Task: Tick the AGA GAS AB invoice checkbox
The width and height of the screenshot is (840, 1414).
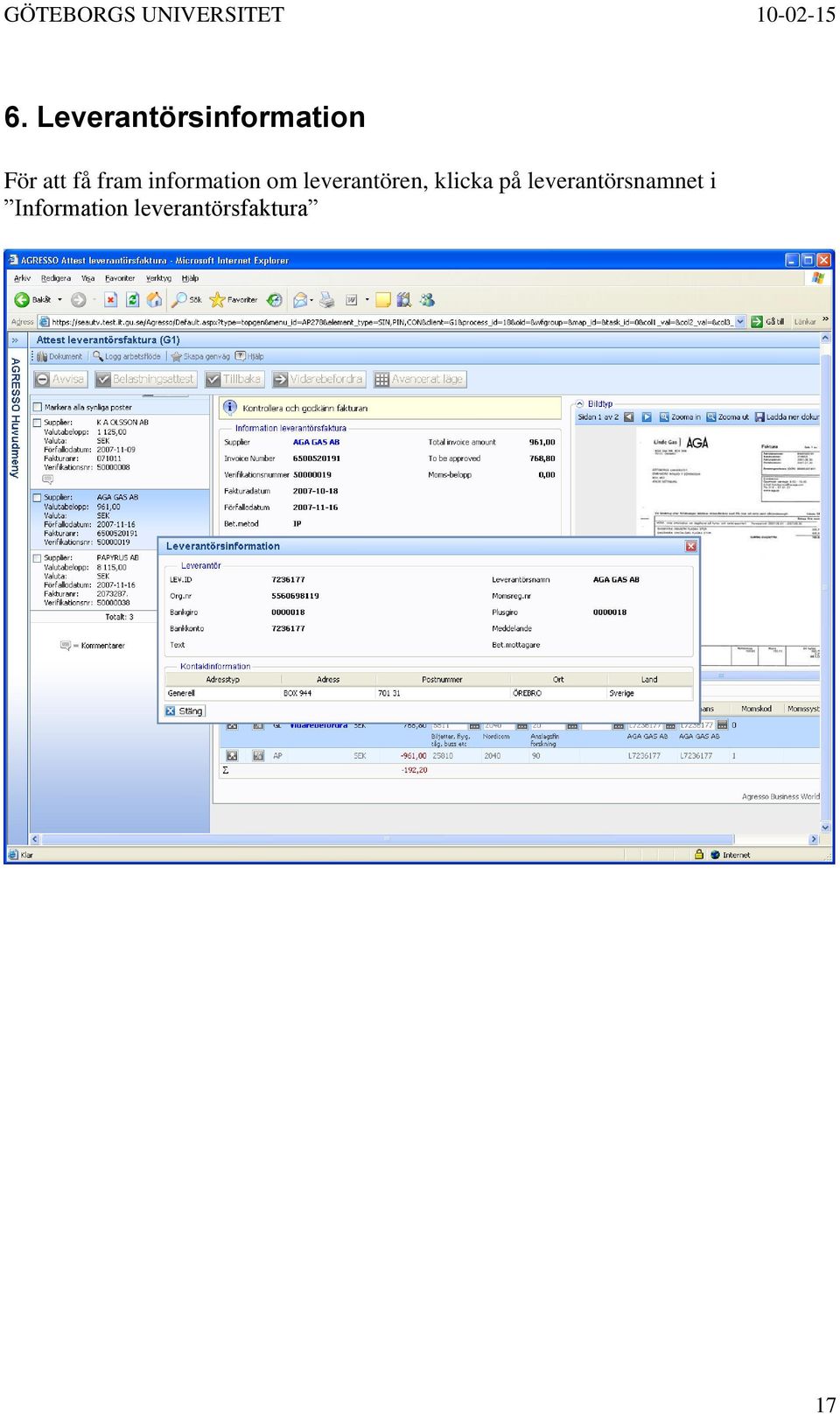Action: (x=38, y=498)
